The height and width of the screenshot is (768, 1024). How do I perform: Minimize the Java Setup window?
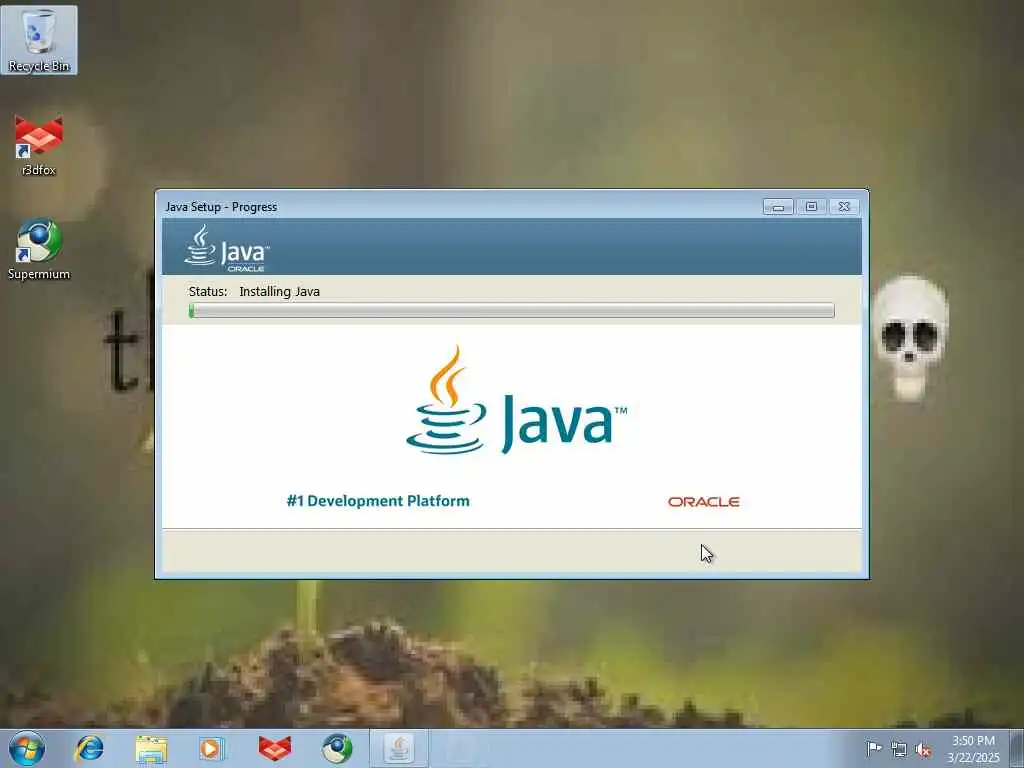(778, 206)
